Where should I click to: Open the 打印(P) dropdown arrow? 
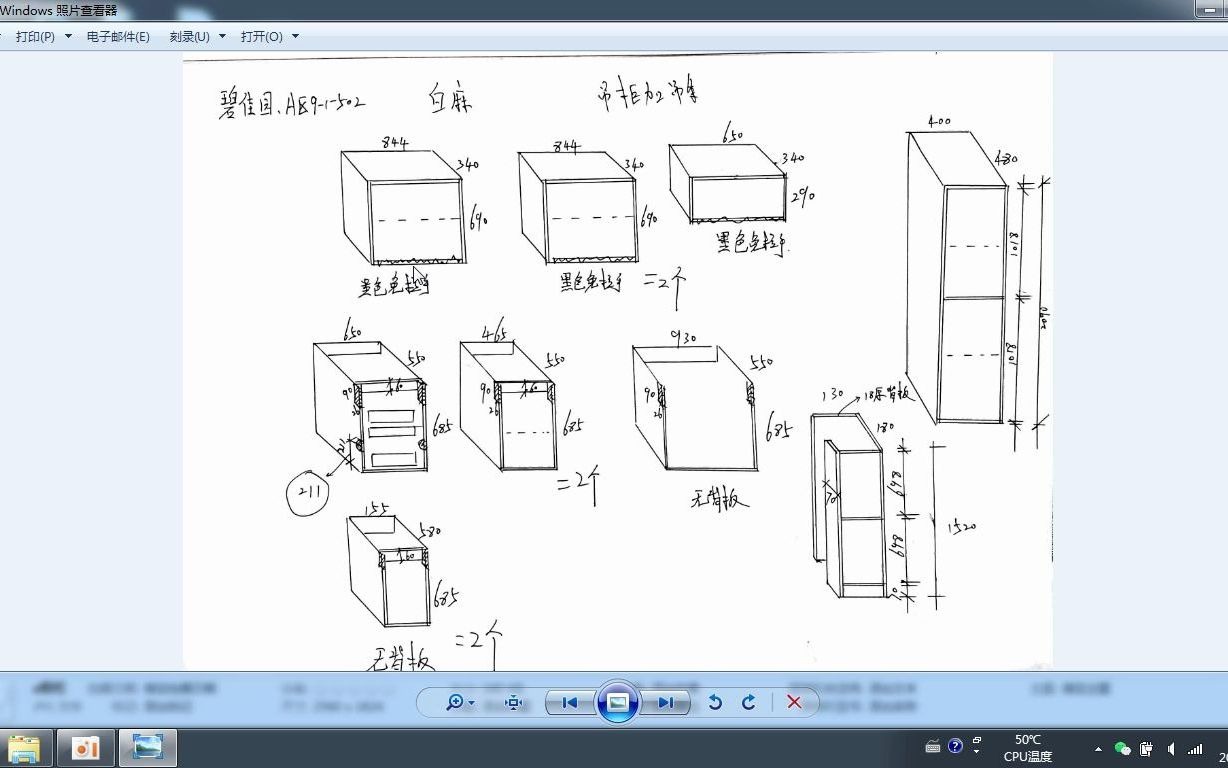pos(66,36)
